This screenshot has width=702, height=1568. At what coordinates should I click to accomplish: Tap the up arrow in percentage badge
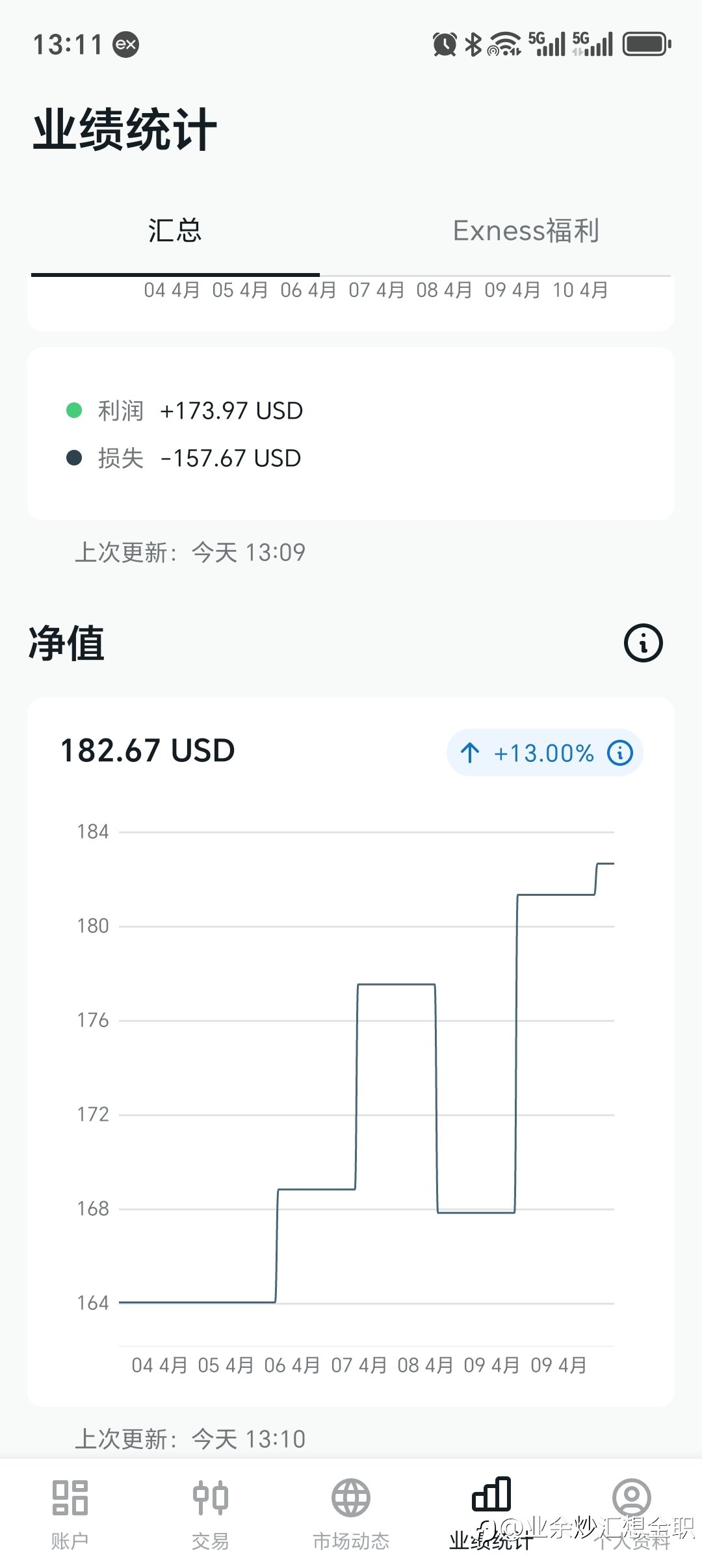[470, 753]
